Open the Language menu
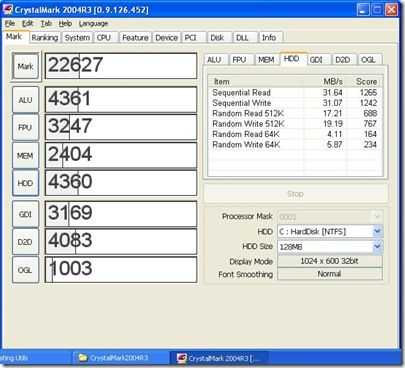Screen dimensions: 405x368 point(93,24)
